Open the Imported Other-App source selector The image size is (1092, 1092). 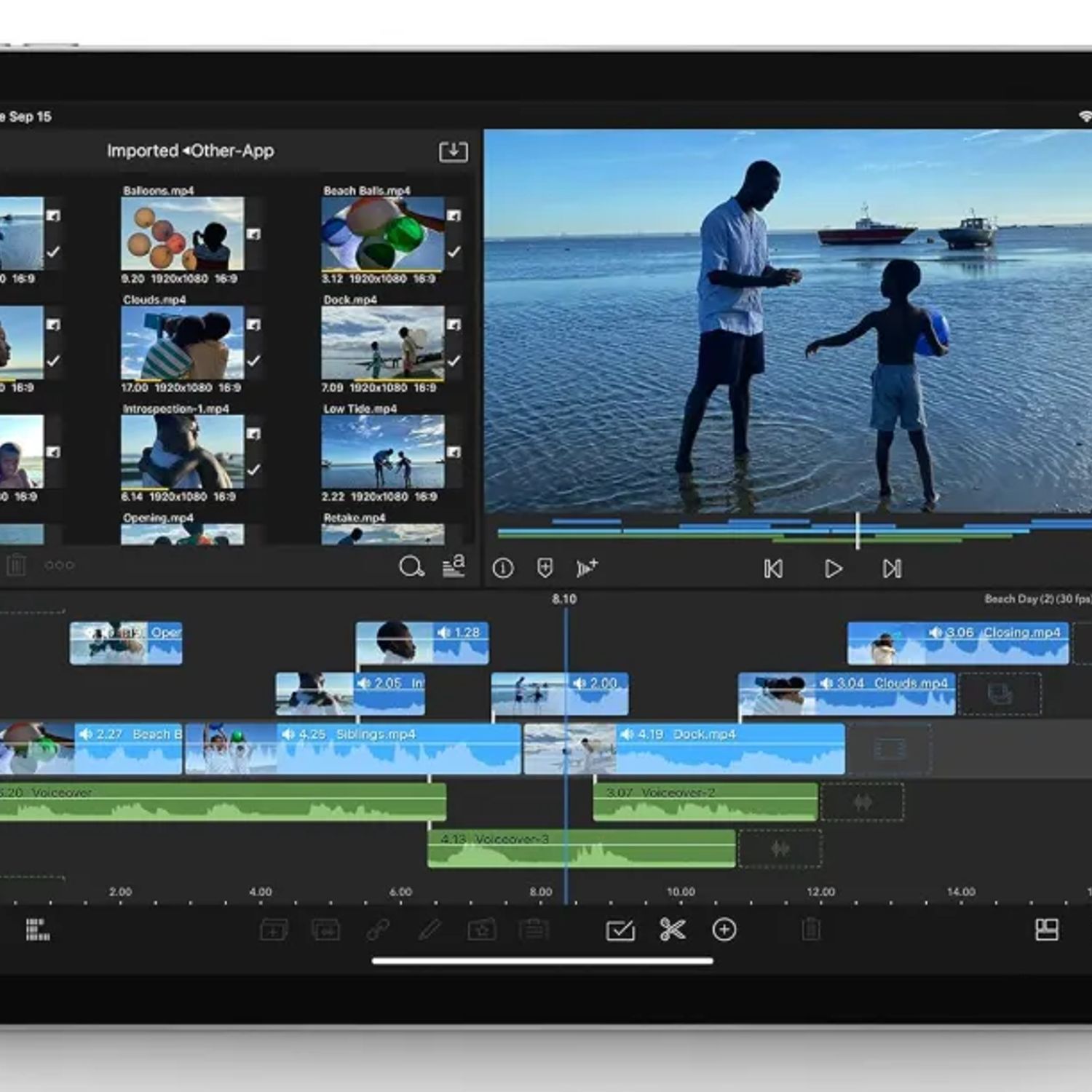pos(191,151)
